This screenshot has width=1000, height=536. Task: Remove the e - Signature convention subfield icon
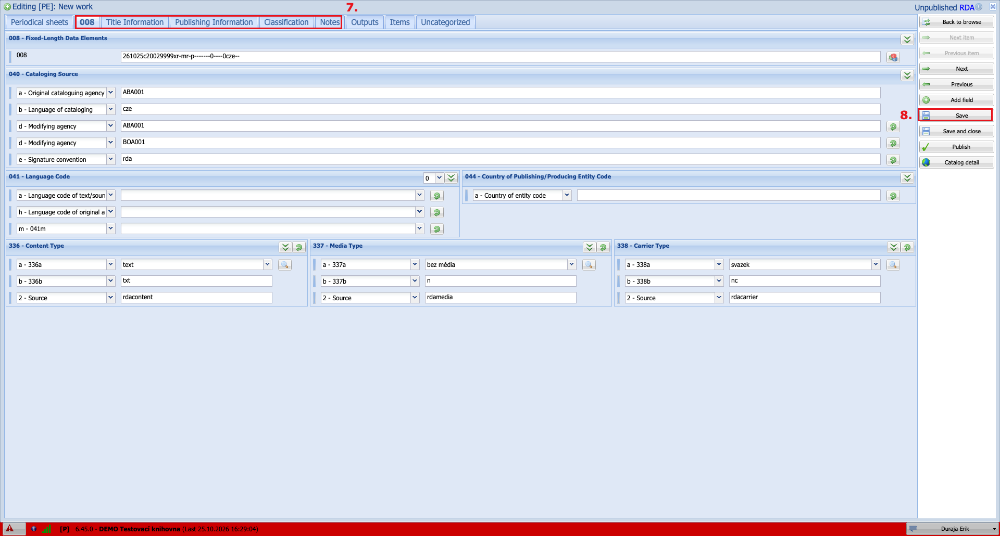tap(893, 160)
